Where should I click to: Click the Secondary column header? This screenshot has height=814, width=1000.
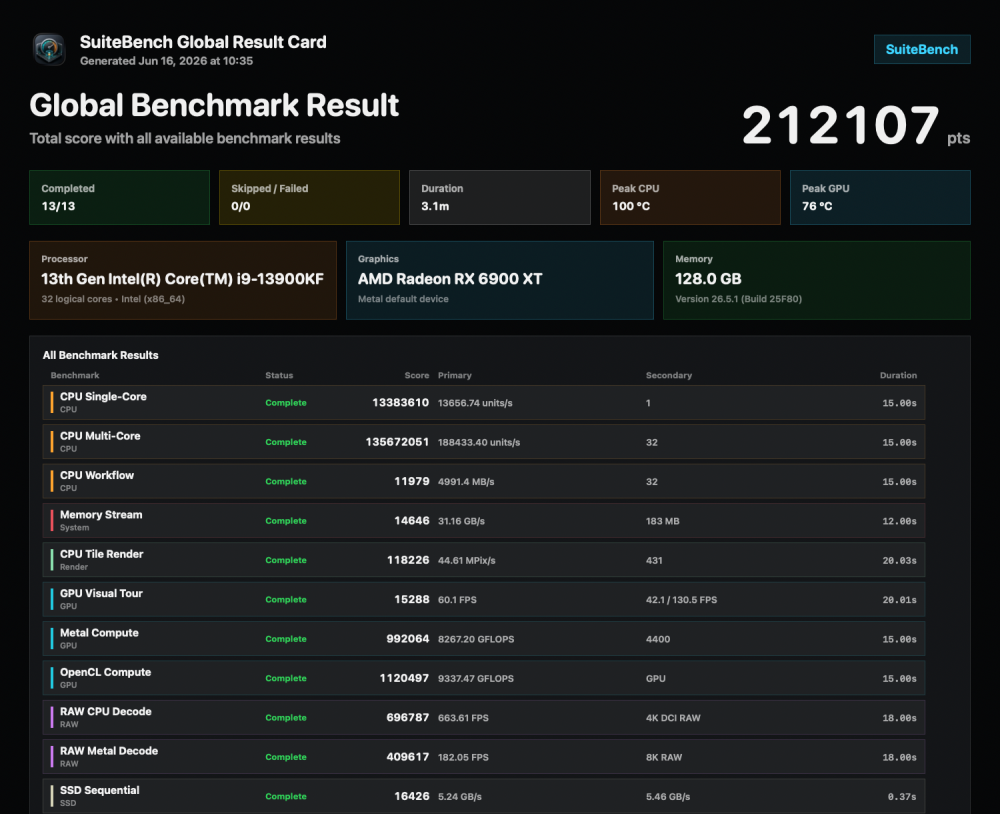[x=669, y=375]
